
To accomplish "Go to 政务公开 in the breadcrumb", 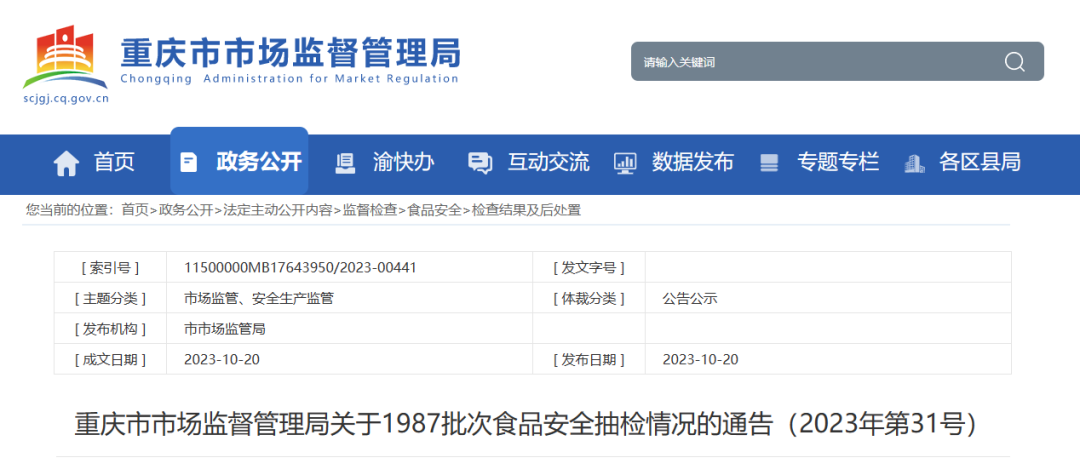I will (x=186, y=210).
